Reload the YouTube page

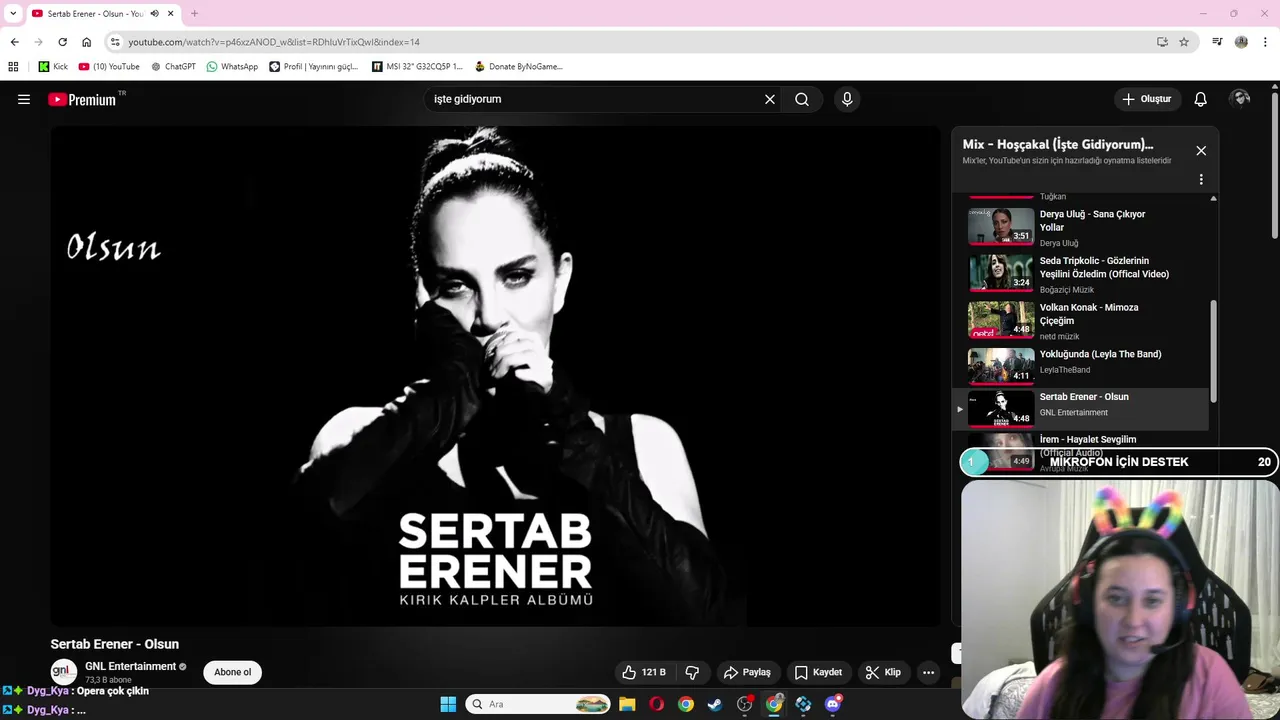click(62, 42)
